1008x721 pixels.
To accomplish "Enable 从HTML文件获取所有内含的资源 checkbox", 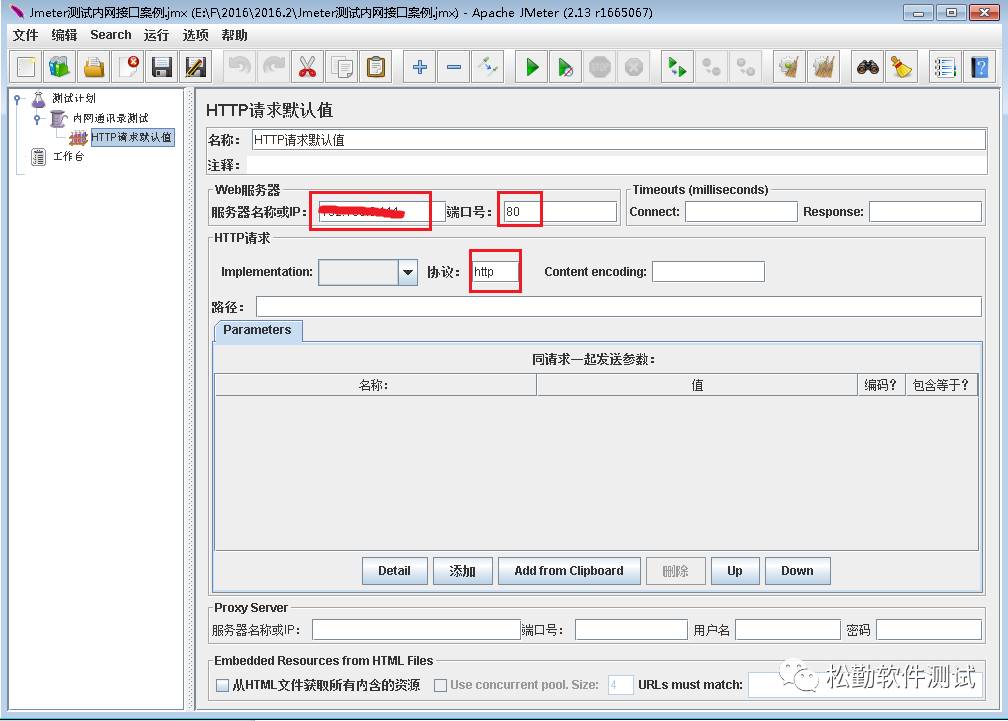I will pos(222,685).
